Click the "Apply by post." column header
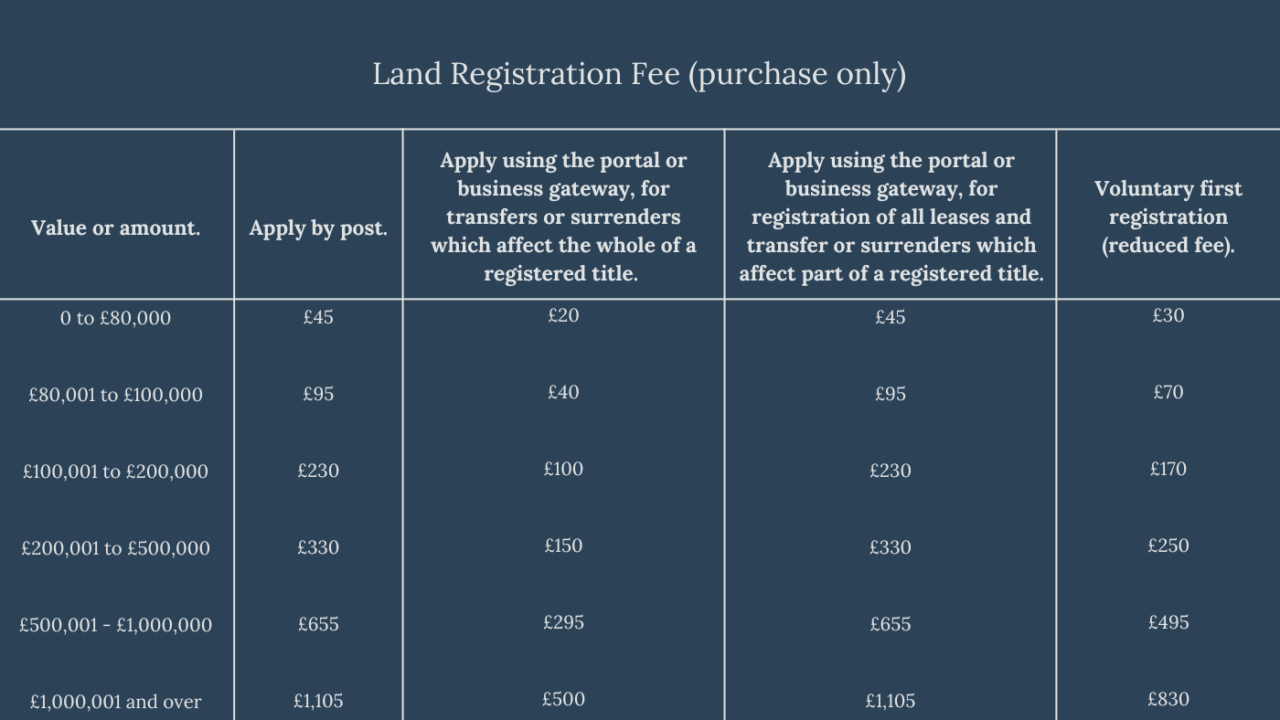The image size is (1280, 720). (318, 228)
